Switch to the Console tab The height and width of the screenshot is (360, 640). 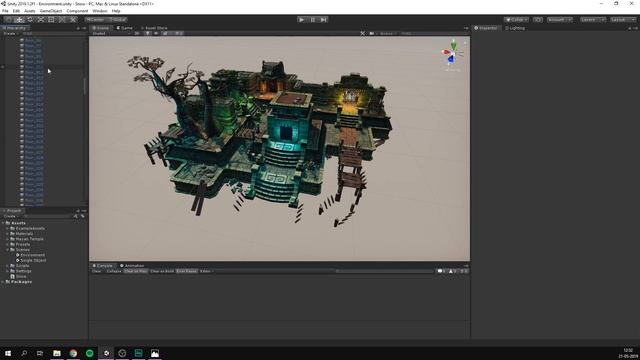(102, 266)
